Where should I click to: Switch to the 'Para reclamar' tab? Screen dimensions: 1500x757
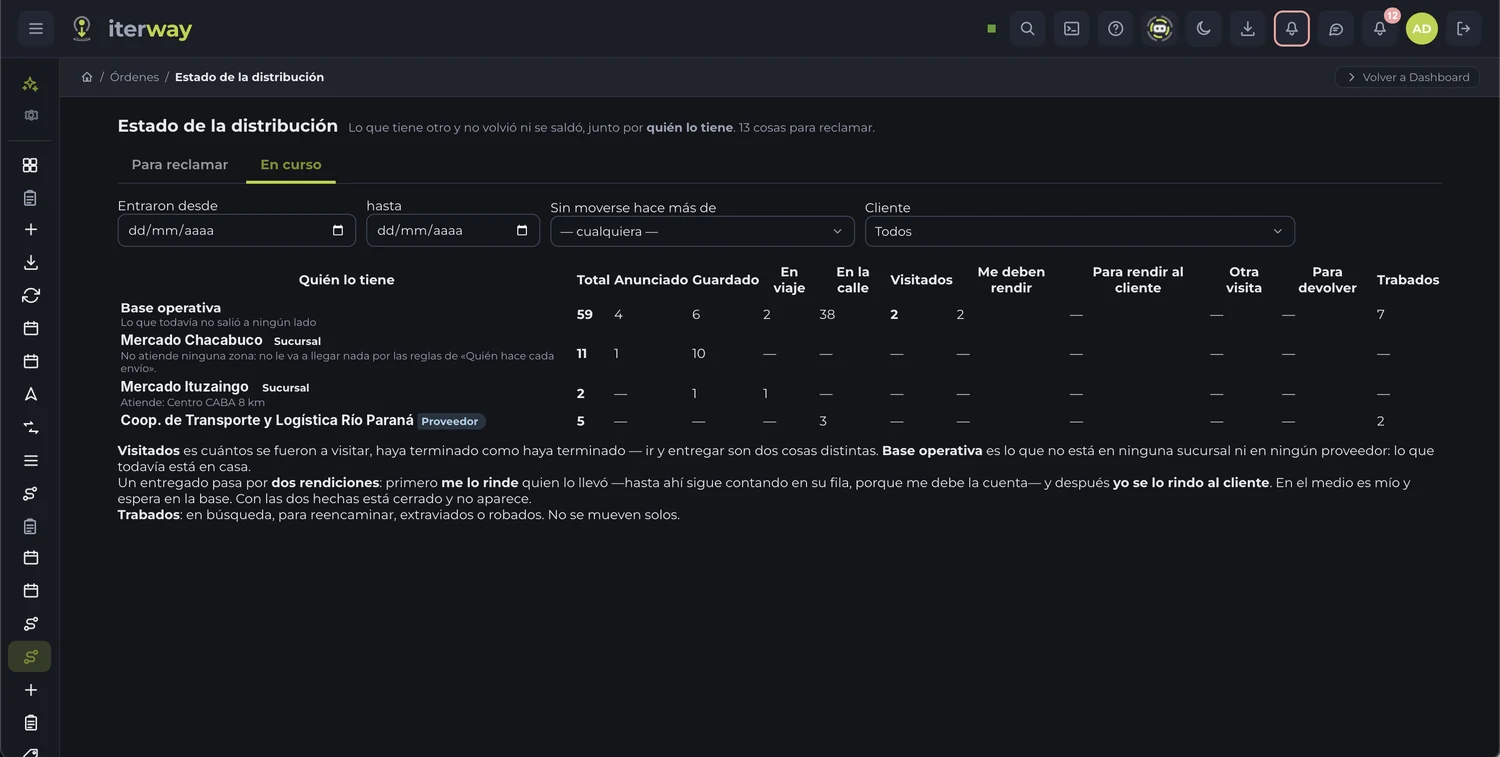coord(180,164)
